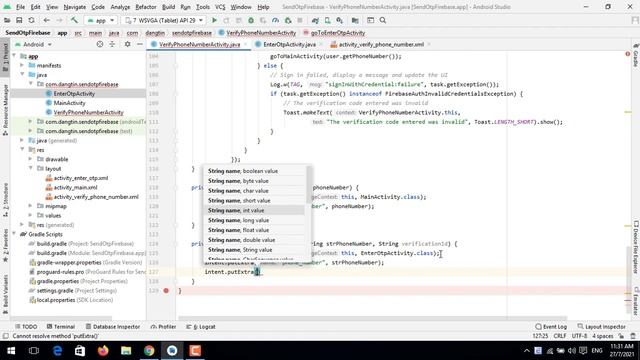Navigate back with the left arrow icon
The height and width of the screenshot is (360, 640).
point(47,20)
